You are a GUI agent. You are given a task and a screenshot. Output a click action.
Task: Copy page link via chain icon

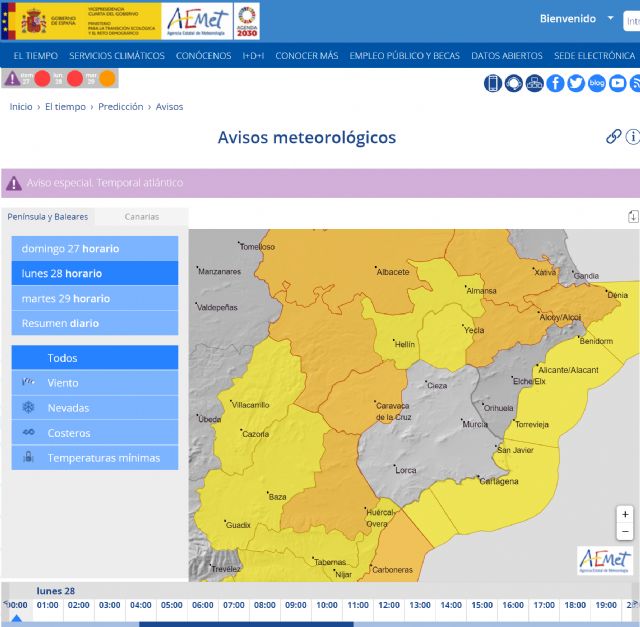pyautogui.click(x=614, y=137)
